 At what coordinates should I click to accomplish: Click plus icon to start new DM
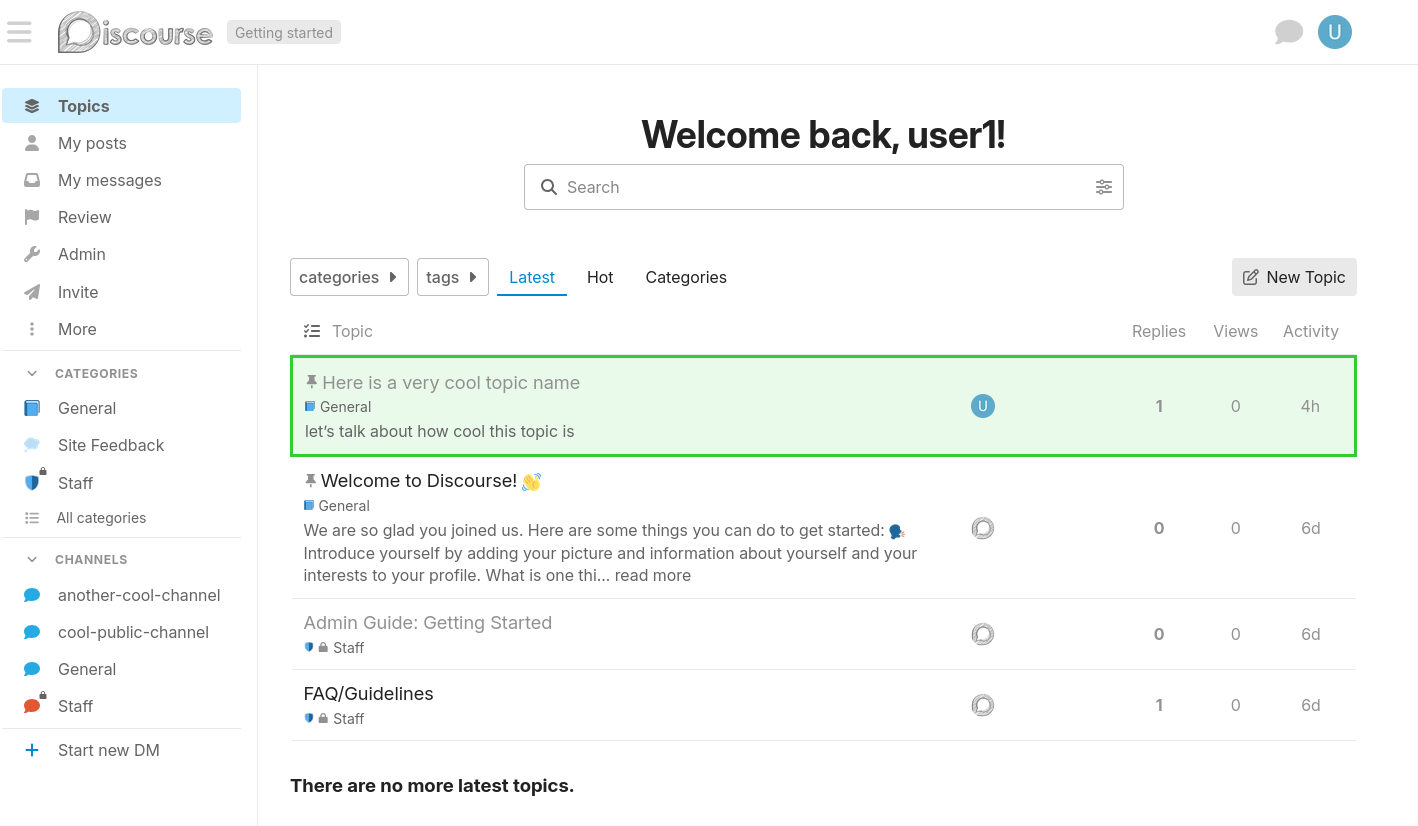(x=32, y=750)
